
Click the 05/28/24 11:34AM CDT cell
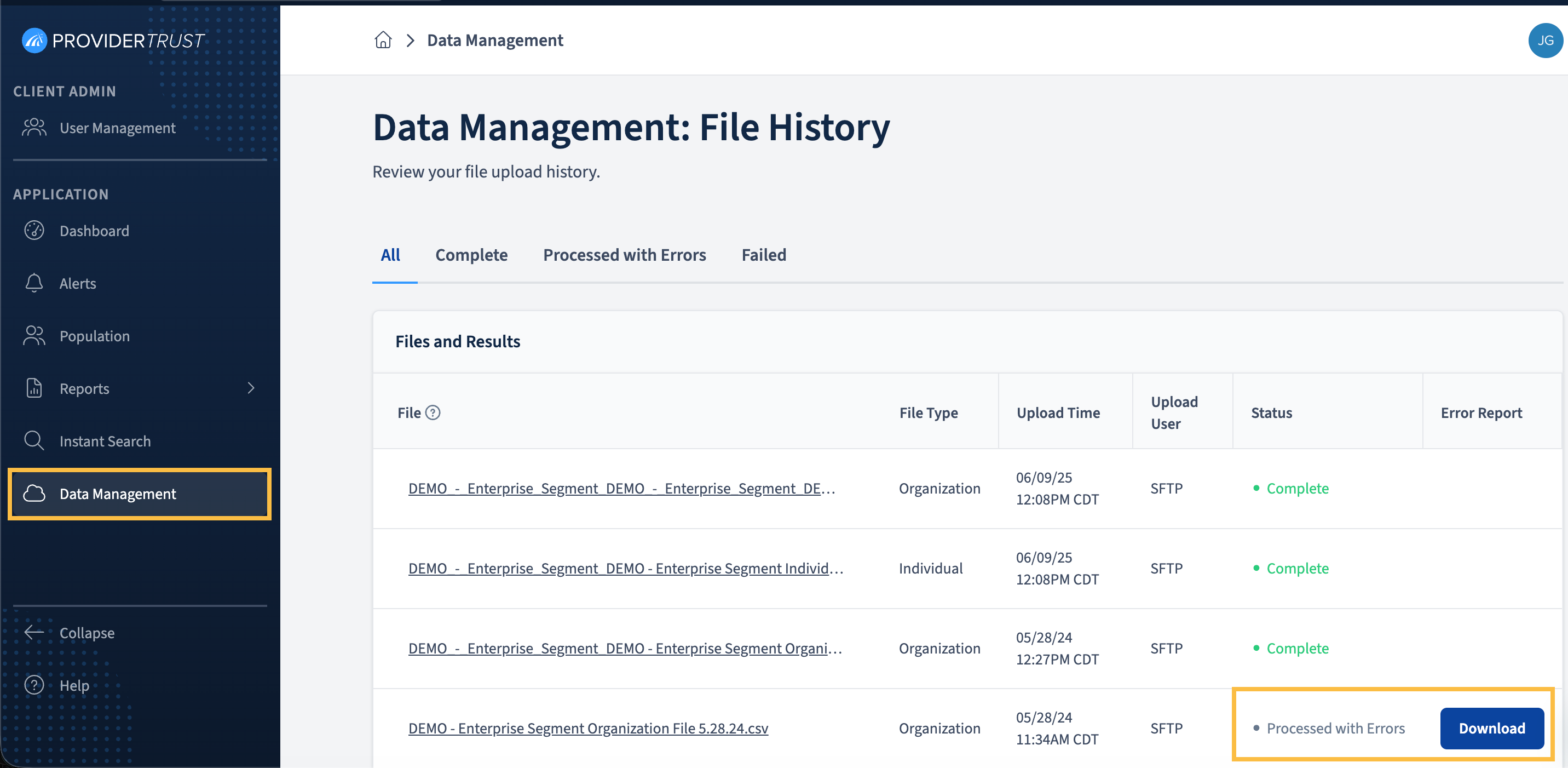click(x=1057, y=728)
